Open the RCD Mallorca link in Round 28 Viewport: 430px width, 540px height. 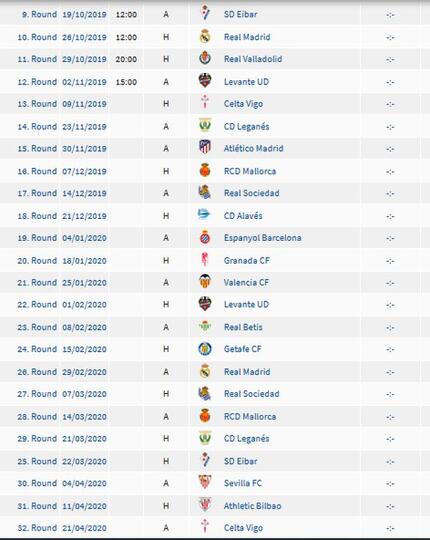[x=250, y=417]
